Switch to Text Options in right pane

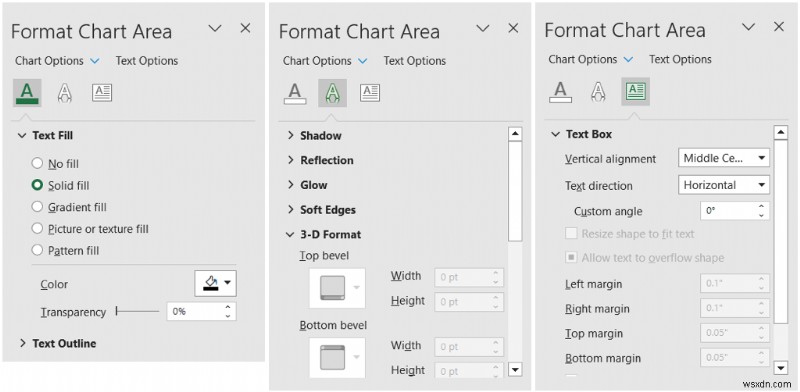point(680,59)
